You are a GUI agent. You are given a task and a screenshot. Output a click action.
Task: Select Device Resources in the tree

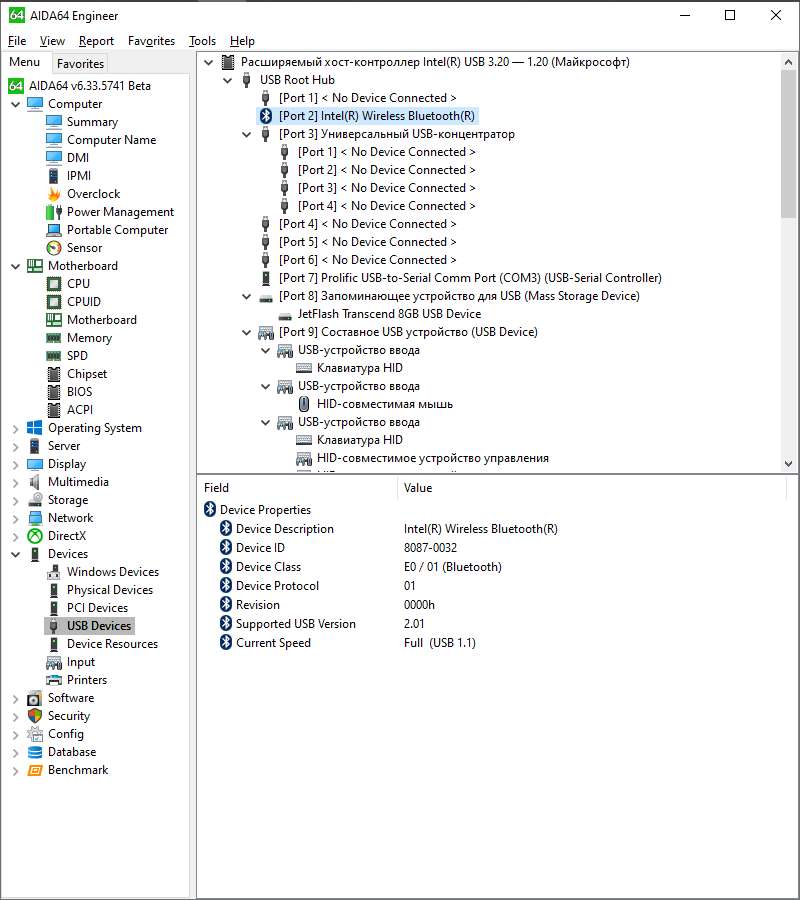[x=112, y=644]
